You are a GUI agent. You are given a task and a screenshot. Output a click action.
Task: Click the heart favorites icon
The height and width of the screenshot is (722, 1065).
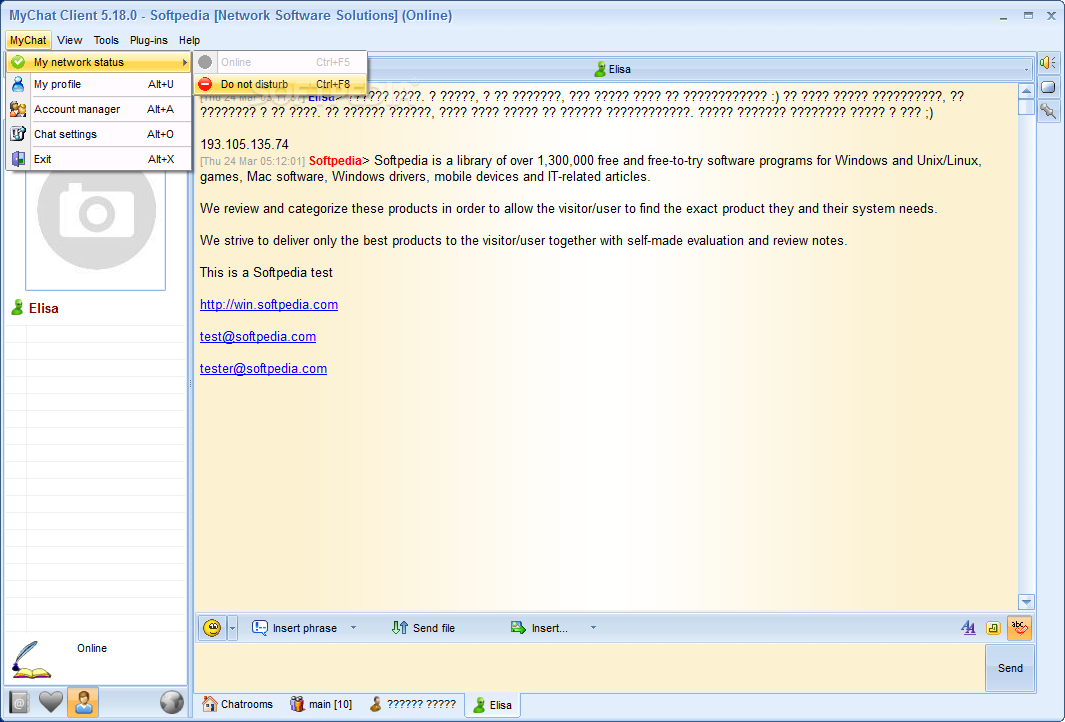(51, 702)
